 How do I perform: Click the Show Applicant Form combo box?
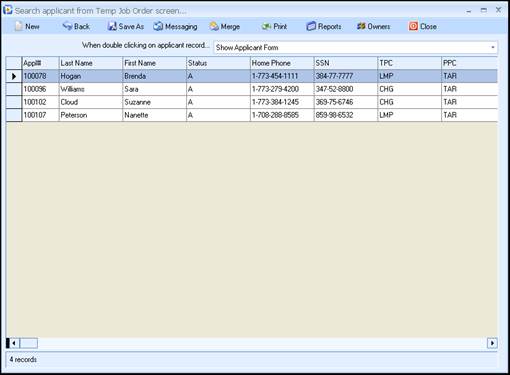[x=355, y=47]
